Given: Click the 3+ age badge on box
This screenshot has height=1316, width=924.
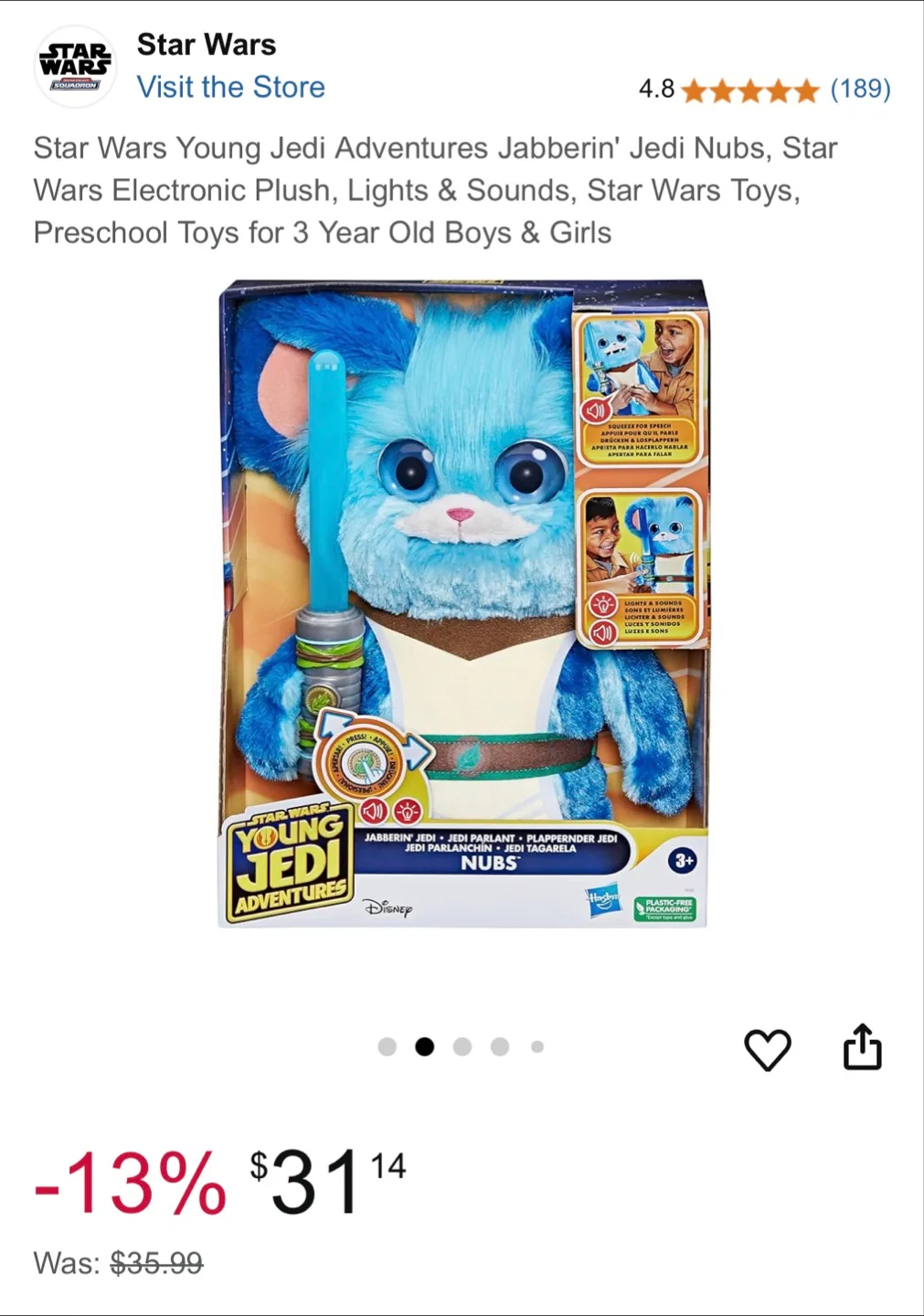Looking at the screenshot, I should coord(683,861).
